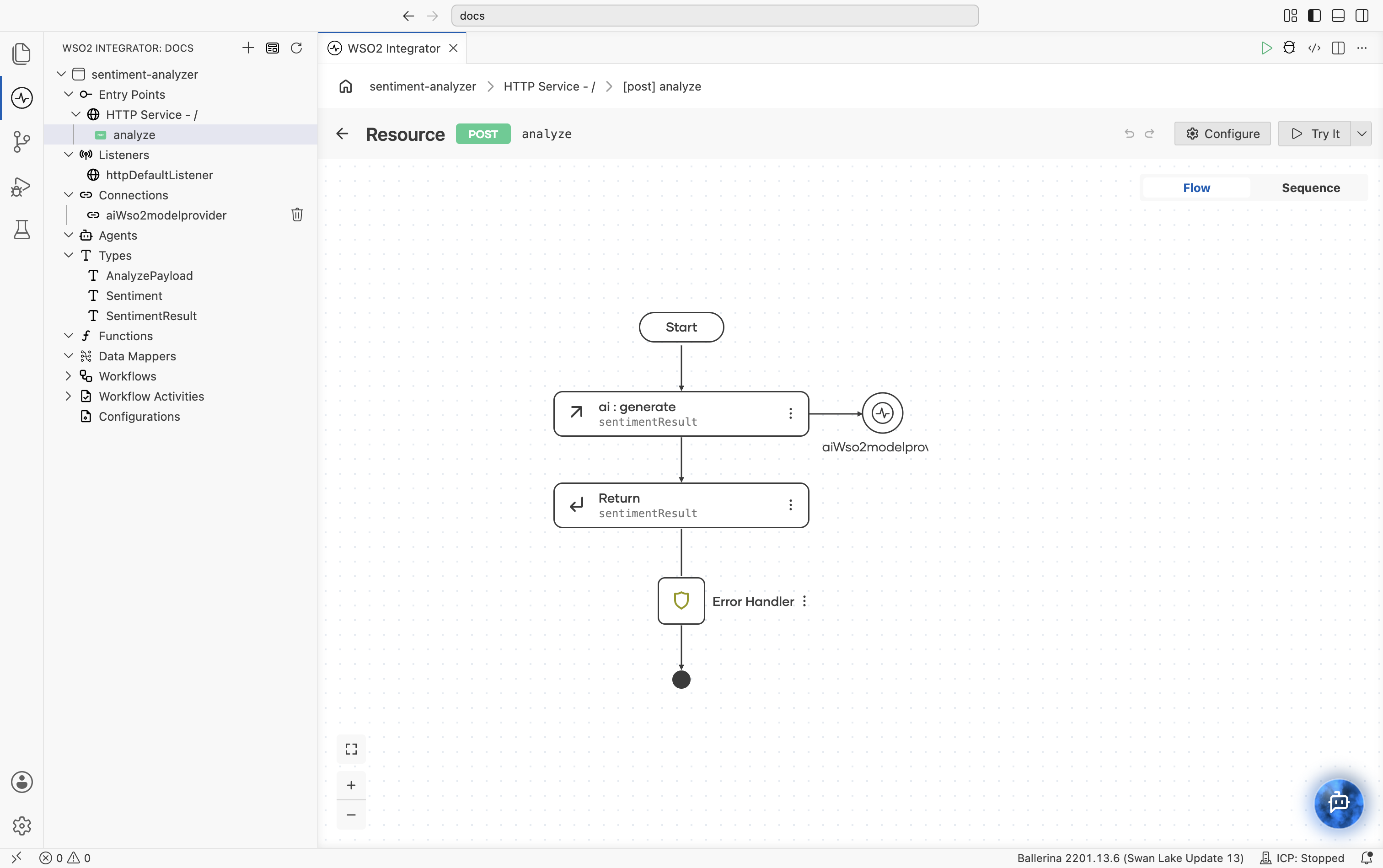Open the Explorer files icon in activity bar
Screen dimensions: 1383x868
[x=22, y=54]
